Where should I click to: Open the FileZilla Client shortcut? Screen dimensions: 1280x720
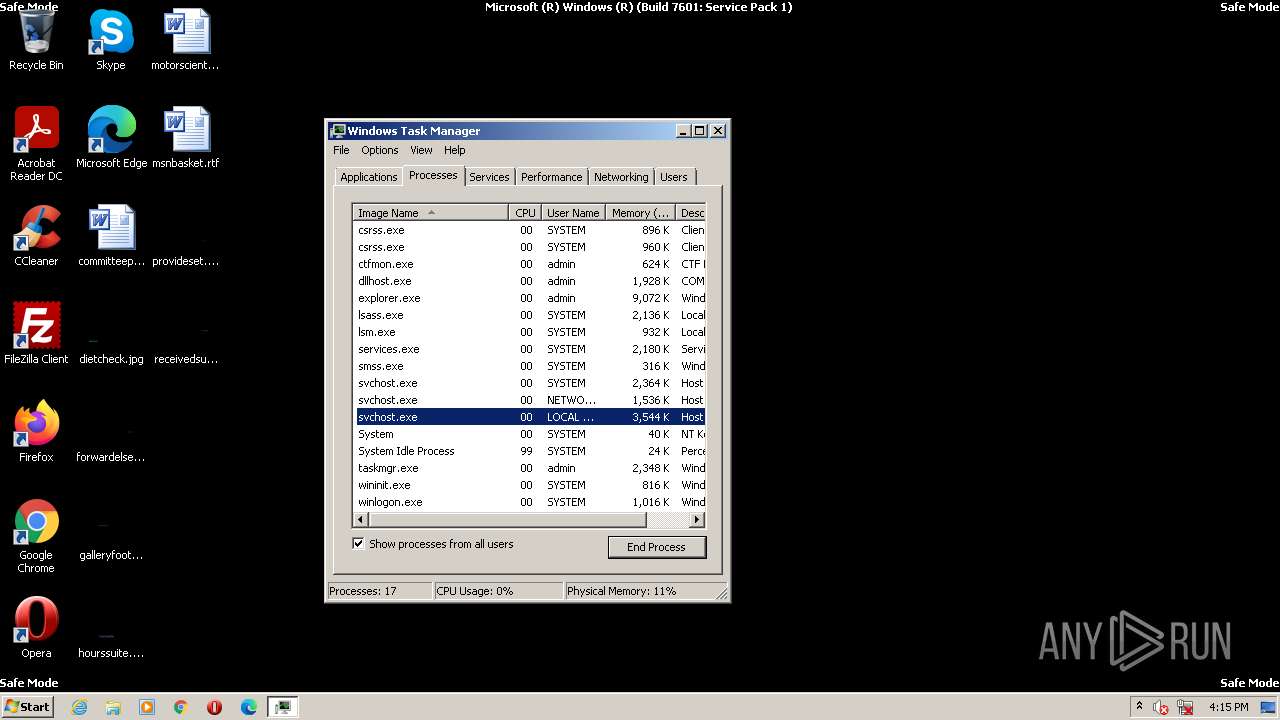(x=36, y=334)
